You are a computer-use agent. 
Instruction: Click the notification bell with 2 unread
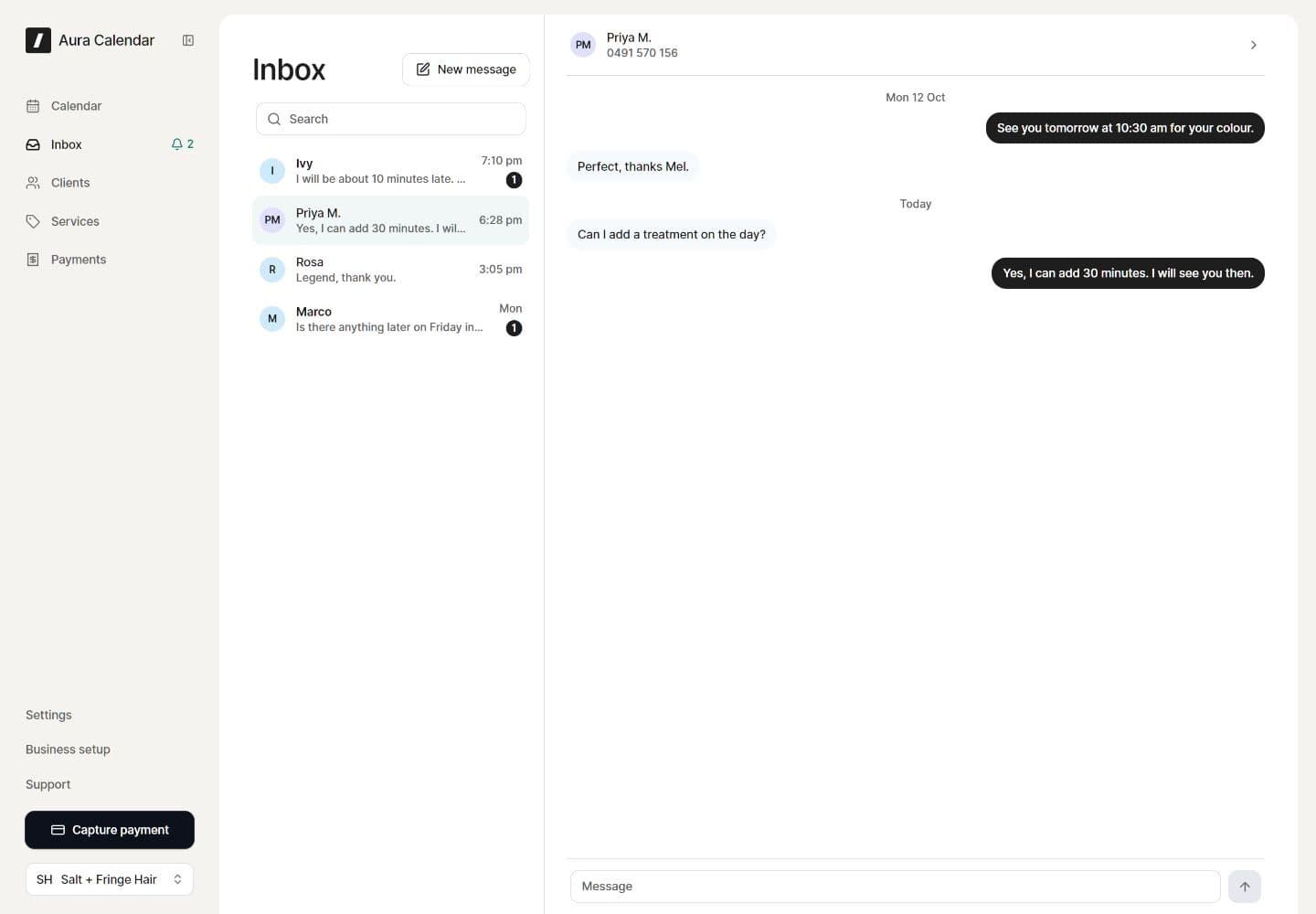click(183, 144)
